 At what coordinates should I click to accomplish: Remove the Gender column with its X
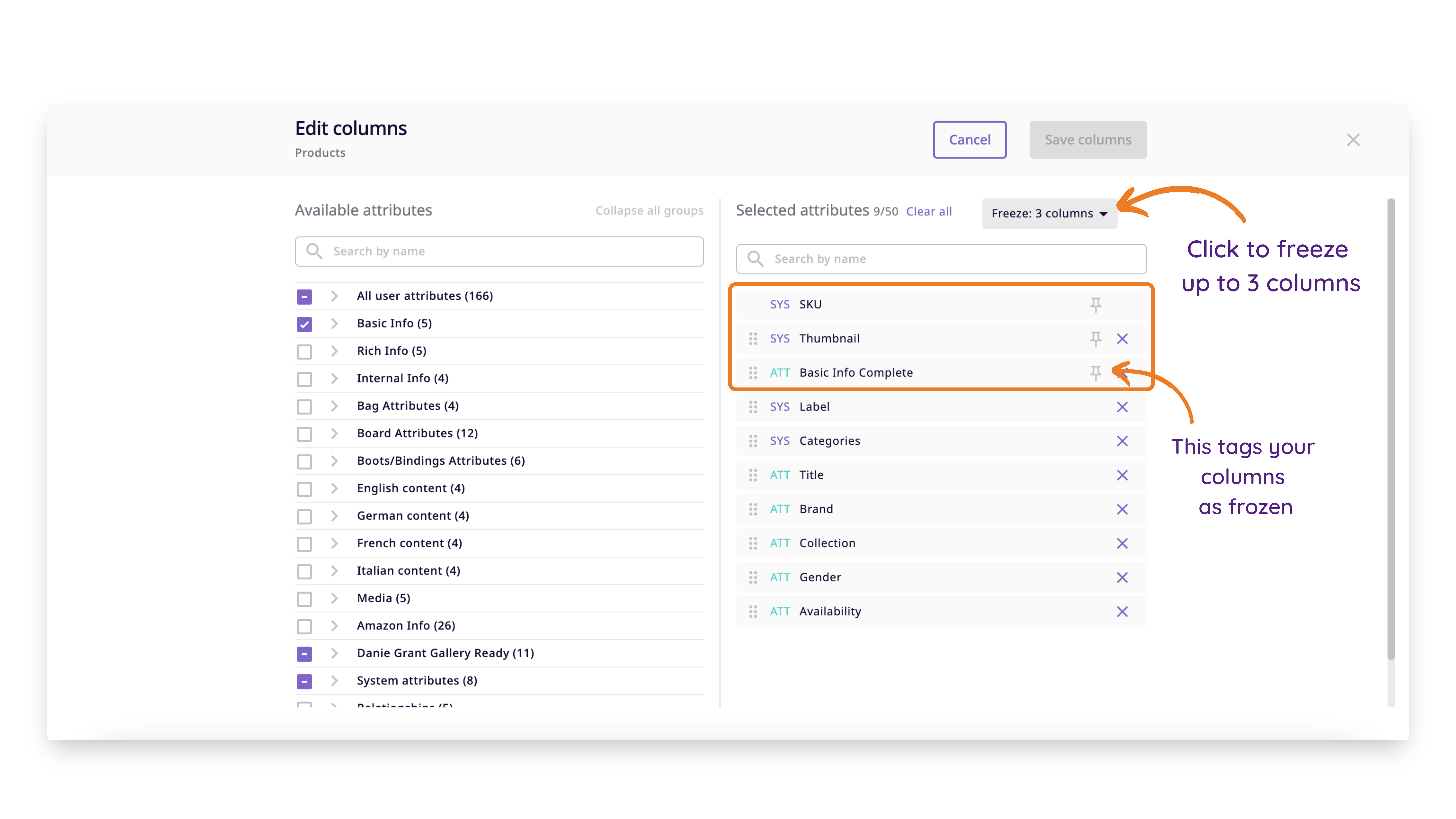(x=1122, y=578)
